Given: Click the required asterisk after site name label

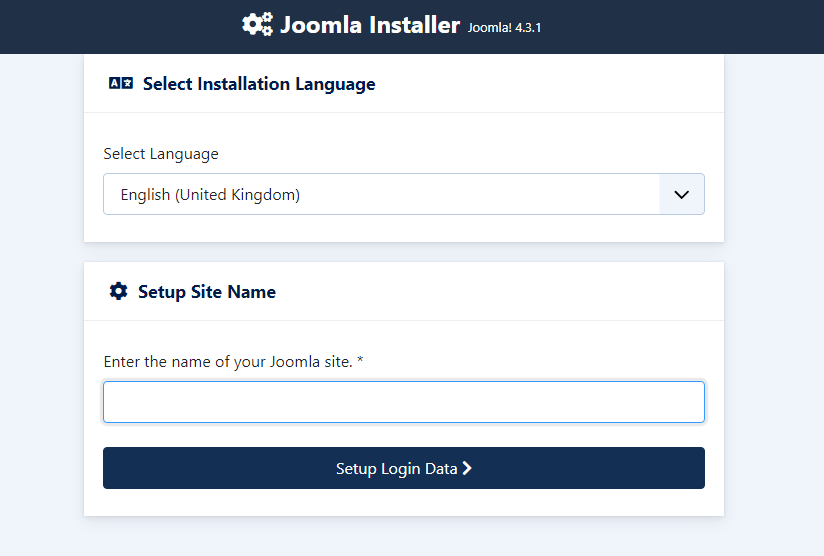Looking at the screenshot, I should 360,361.
